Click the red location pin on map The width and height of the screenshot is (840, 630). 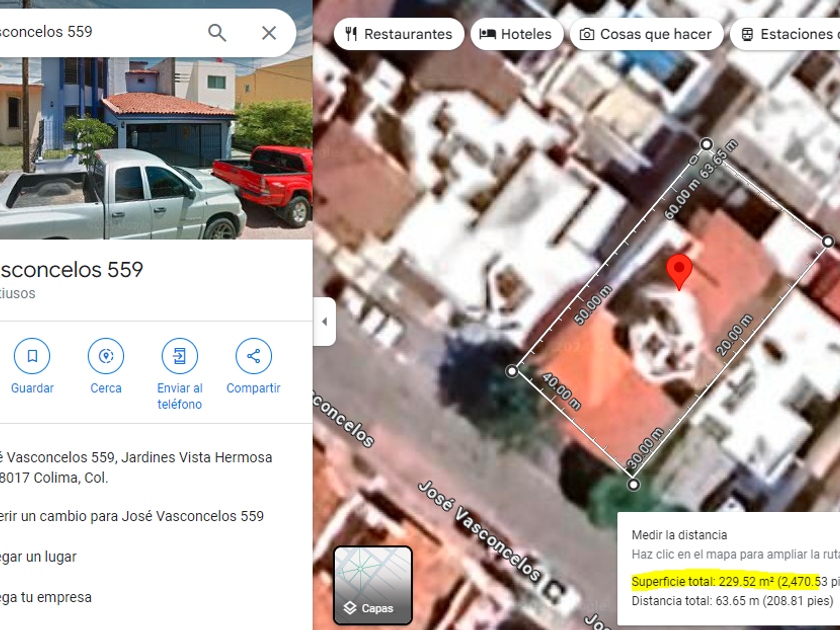[x=679, y=272]
